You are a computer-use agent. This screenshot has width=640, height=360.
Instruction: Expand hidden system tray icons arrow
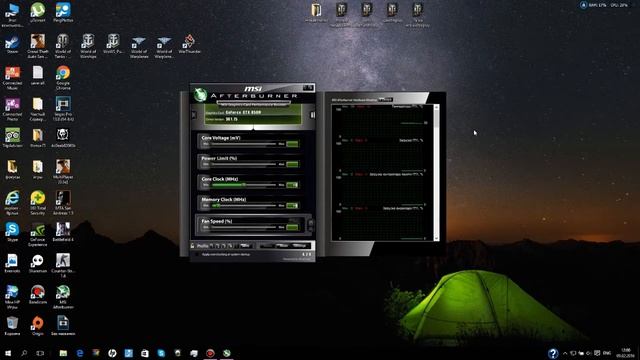[x=565, y=353]
